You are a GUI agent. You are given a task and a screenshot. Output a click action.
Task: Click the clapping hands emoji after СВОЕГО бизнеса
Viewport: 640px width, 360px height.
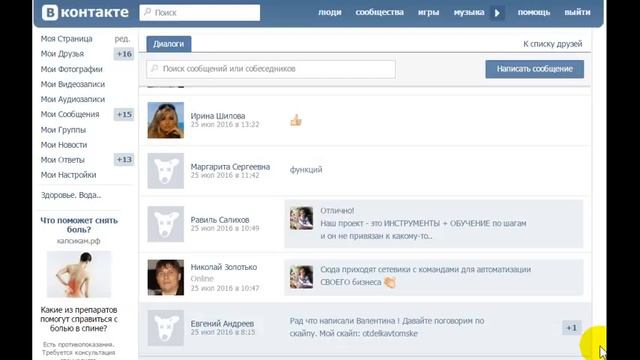390,282
